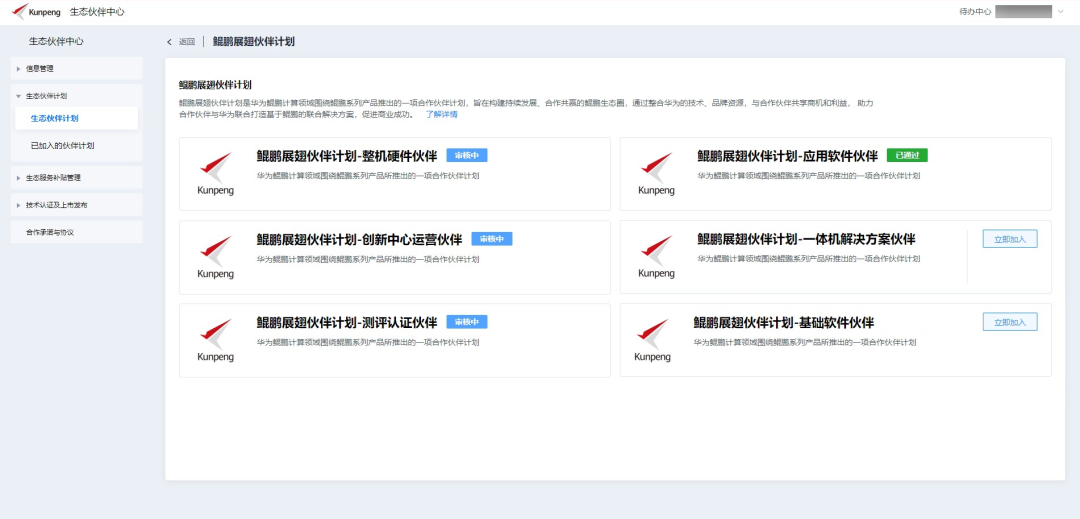
Task: Open 待办中心 in the header
Action: pos(975,12)
